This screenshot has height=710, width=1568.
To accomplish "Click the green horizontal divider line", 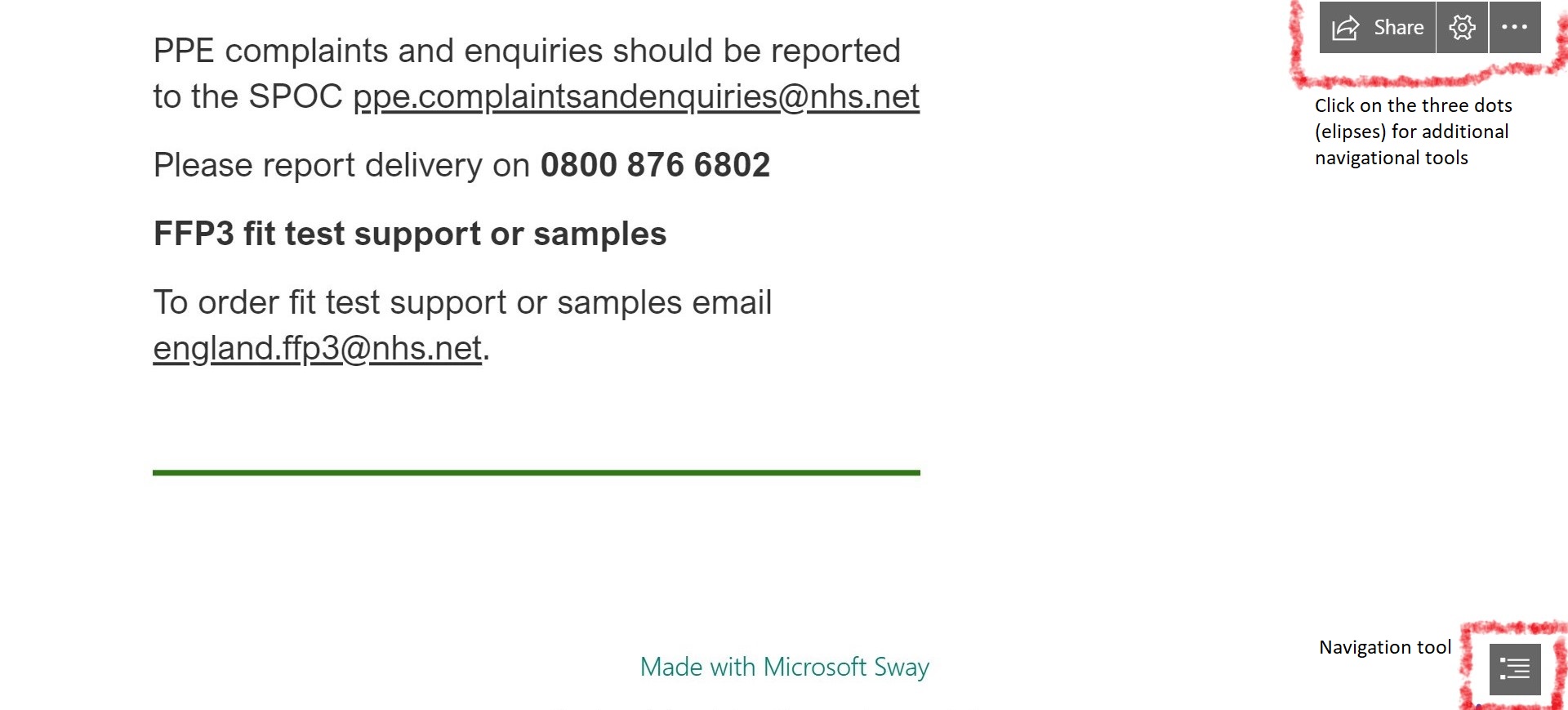I will click(x=536, y=472).
